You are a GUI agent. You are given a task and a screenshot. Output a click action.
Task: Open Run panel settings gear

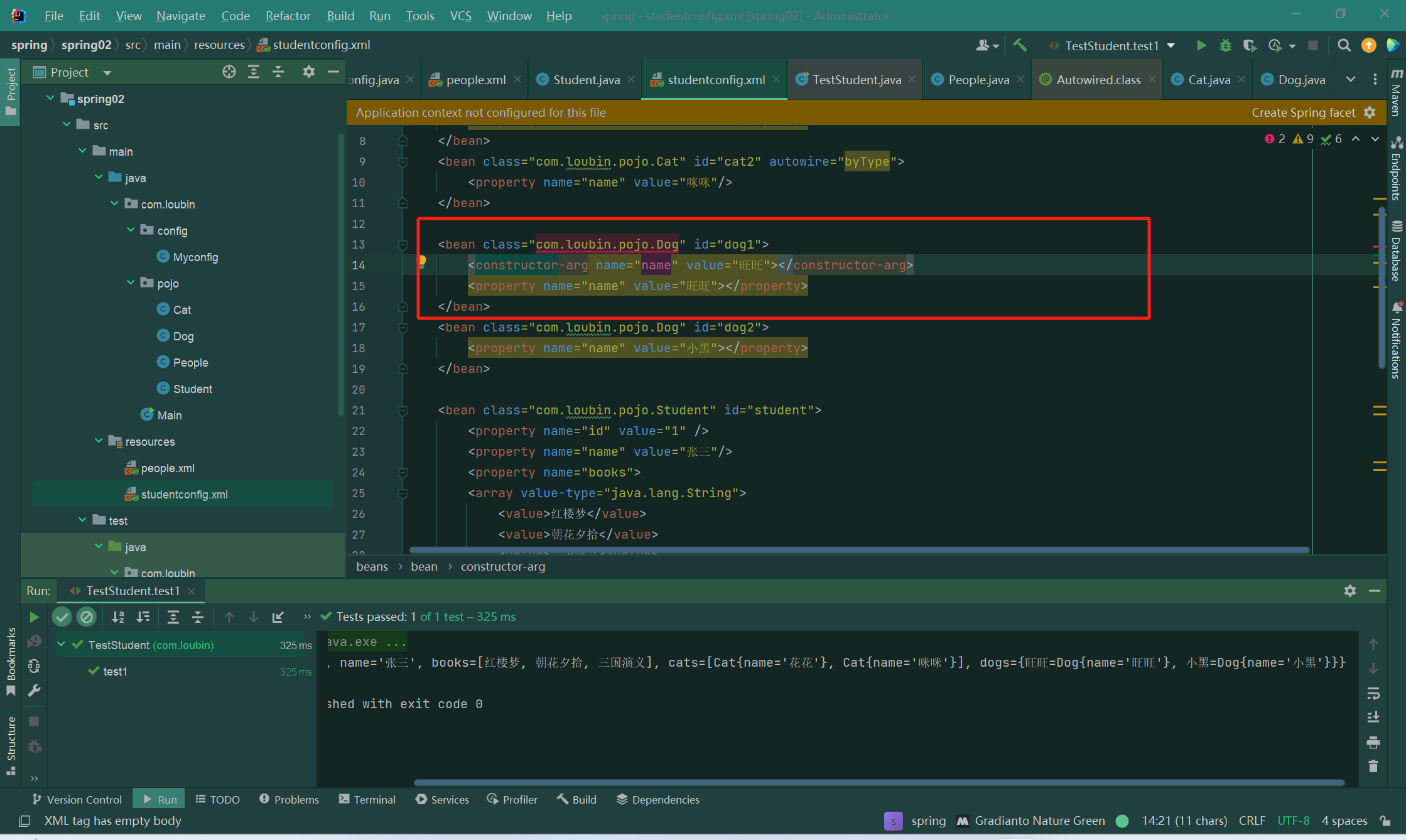(x=1349, y=591)
